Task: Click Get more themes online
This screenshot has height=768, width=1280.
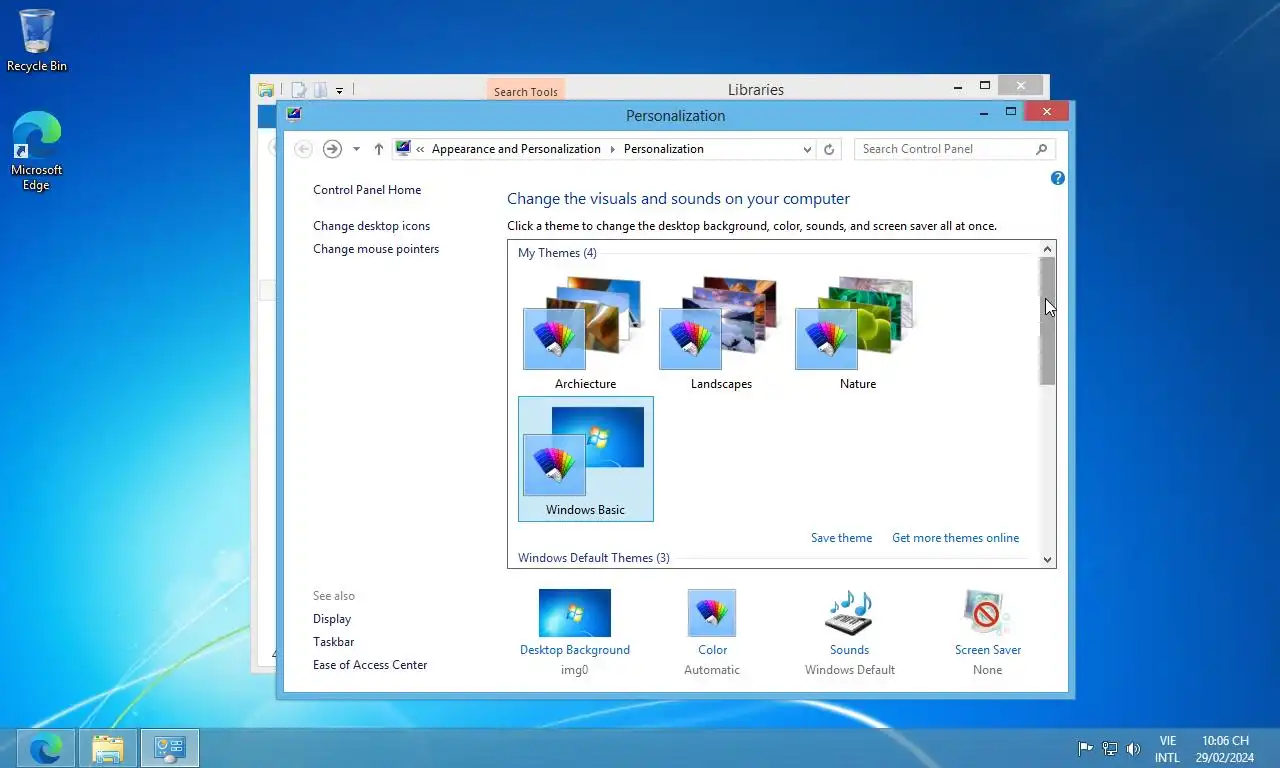Action: 955,538
